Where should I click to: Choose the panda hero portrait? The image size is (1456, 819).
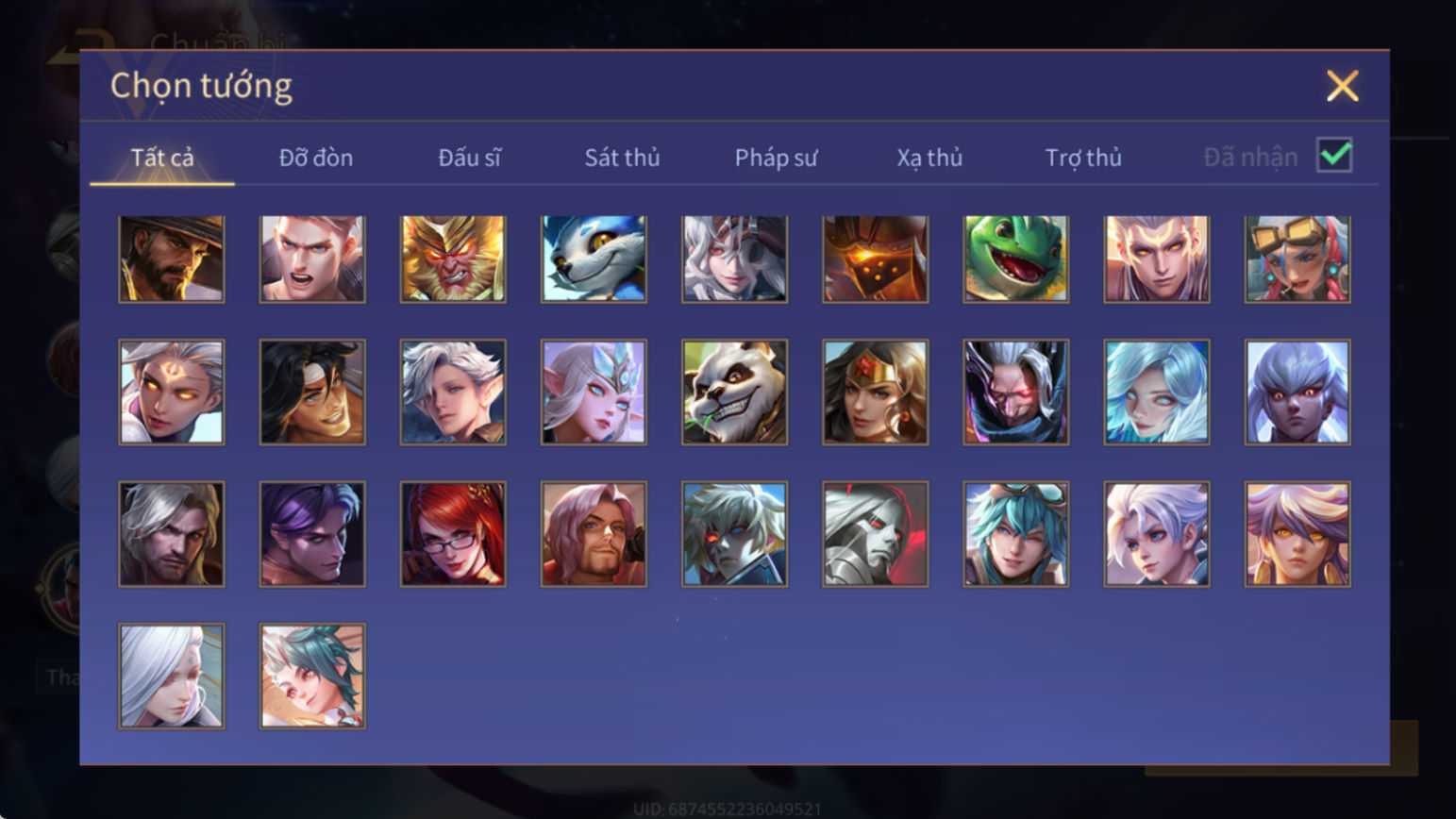(x=734, y=392)
